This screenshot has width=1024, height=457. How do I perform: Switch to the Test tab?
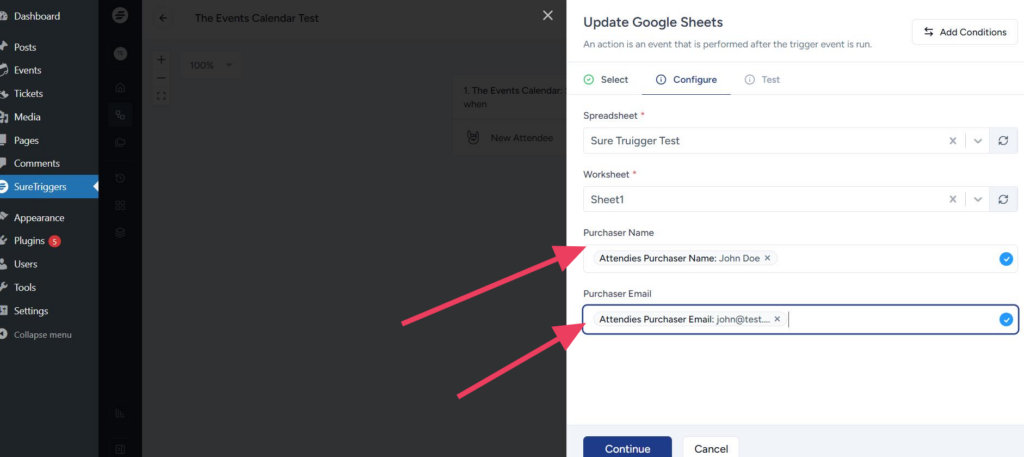(762, 79)
